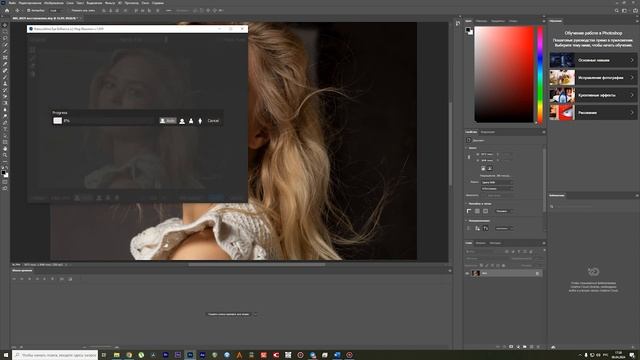This screenshot has height=360, width=640.
Task: Toggle rulers icon in Properties panel
Action: pyautogui.click(x=469, y=211)
